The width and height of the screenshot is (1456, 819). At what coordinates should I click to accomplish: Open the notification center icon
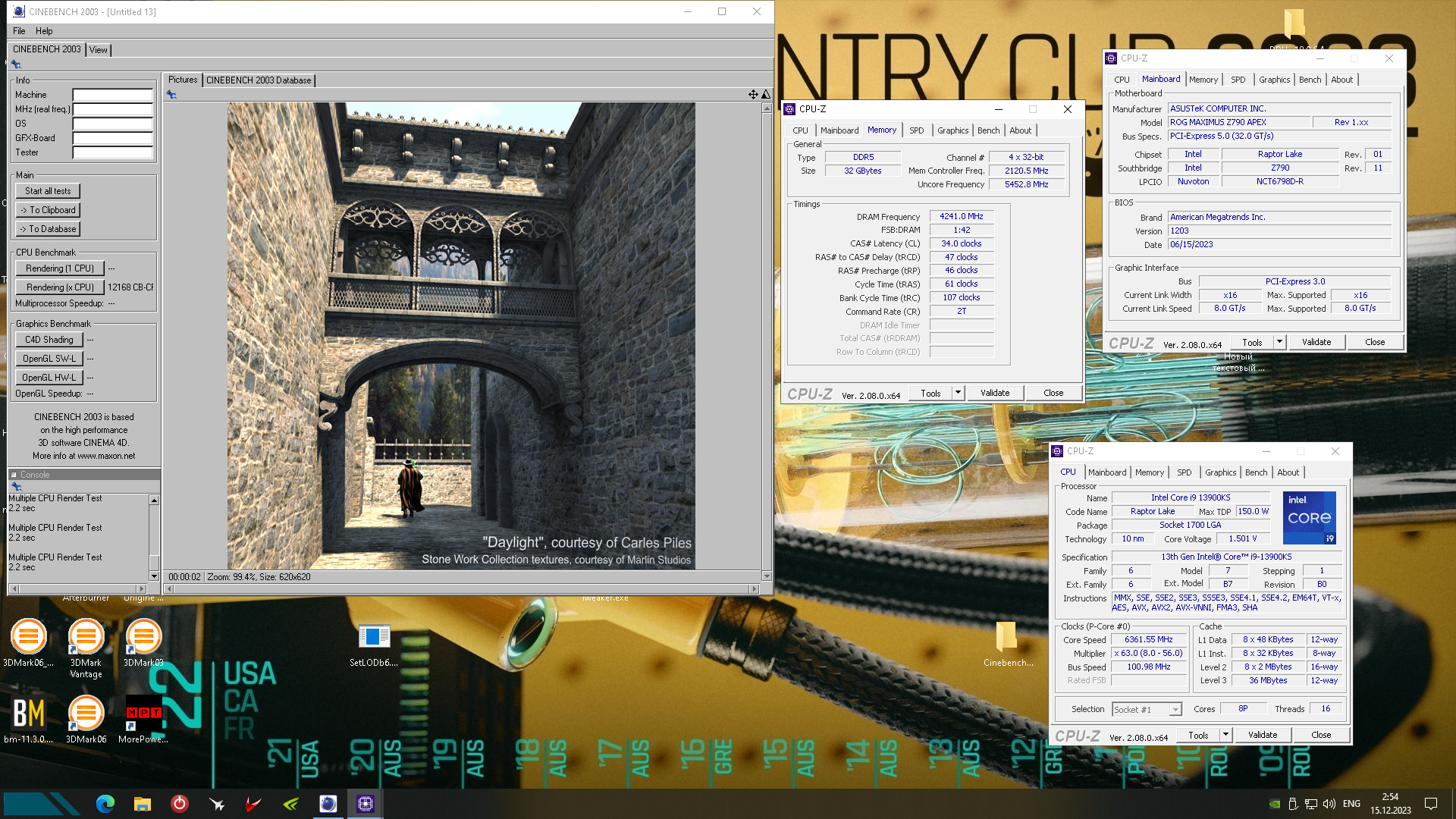(1431, 804)
